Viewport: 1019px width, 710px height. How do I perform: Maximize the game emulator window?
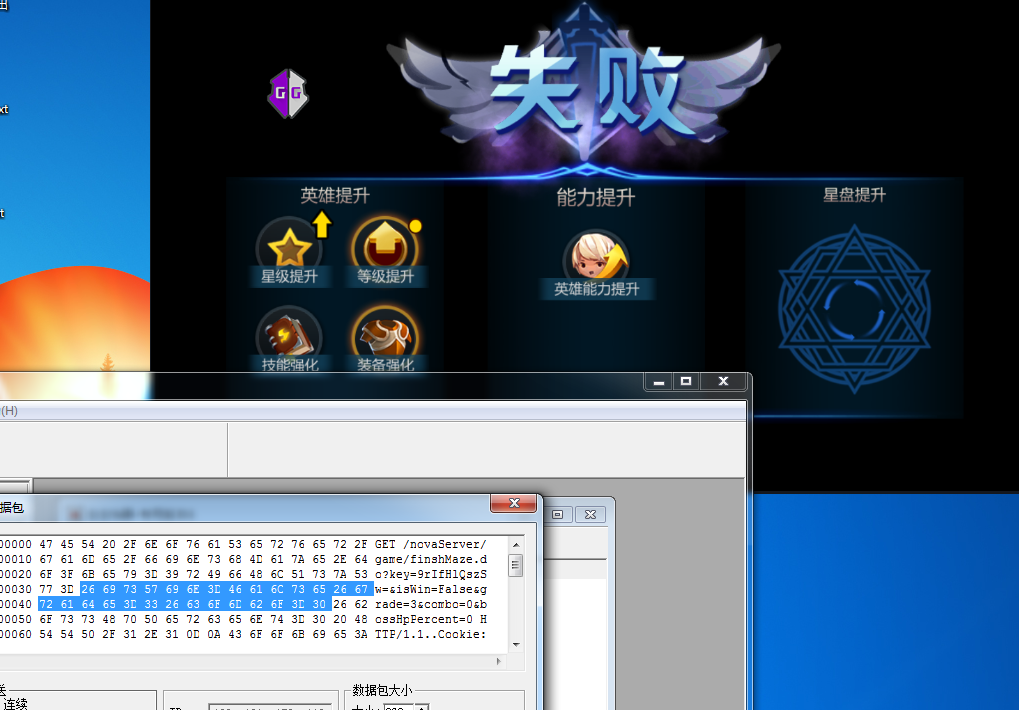(686, 381)
